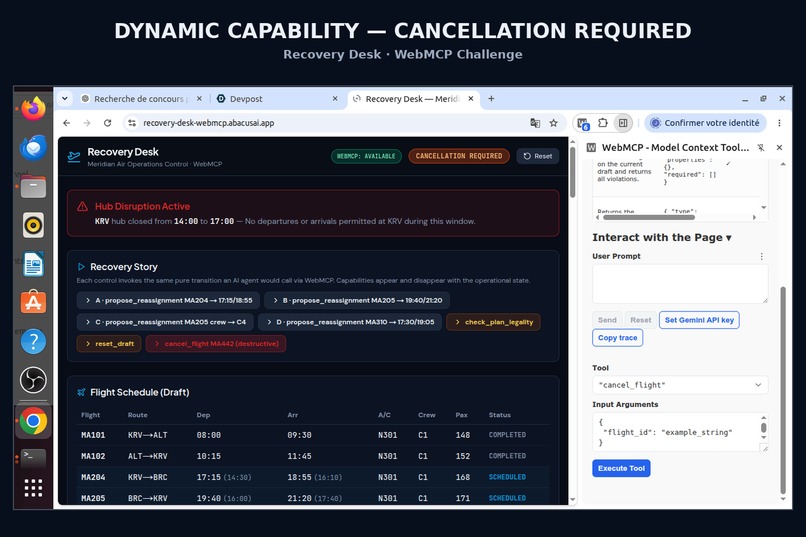Image resolution: width=806 pixels, height=537 pixels.
Task: Bookmark this page with the star
Action: 554,123
